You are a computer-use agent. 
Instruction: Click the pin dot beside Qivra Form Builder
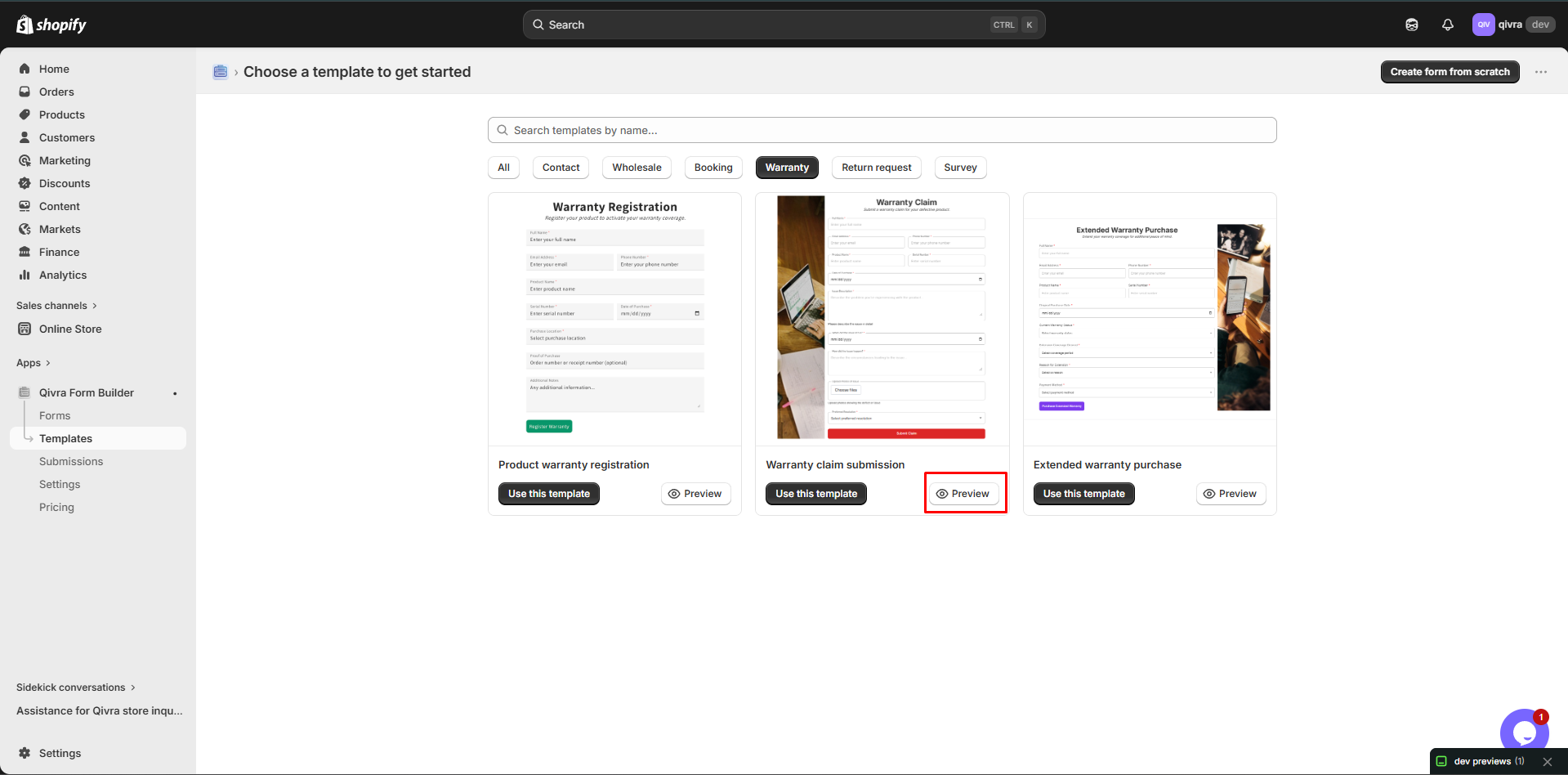[175, 393]
